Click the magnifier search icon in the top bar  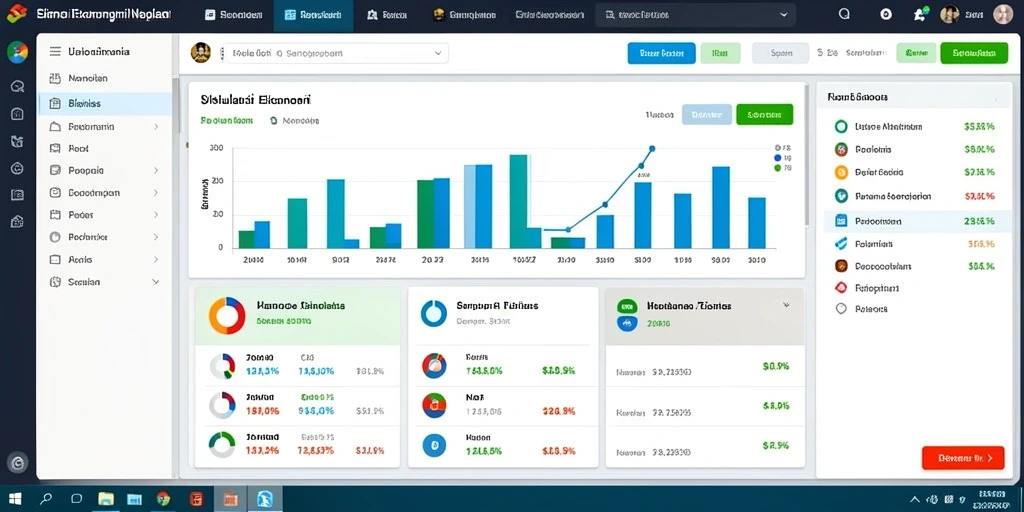pos(844,14)
